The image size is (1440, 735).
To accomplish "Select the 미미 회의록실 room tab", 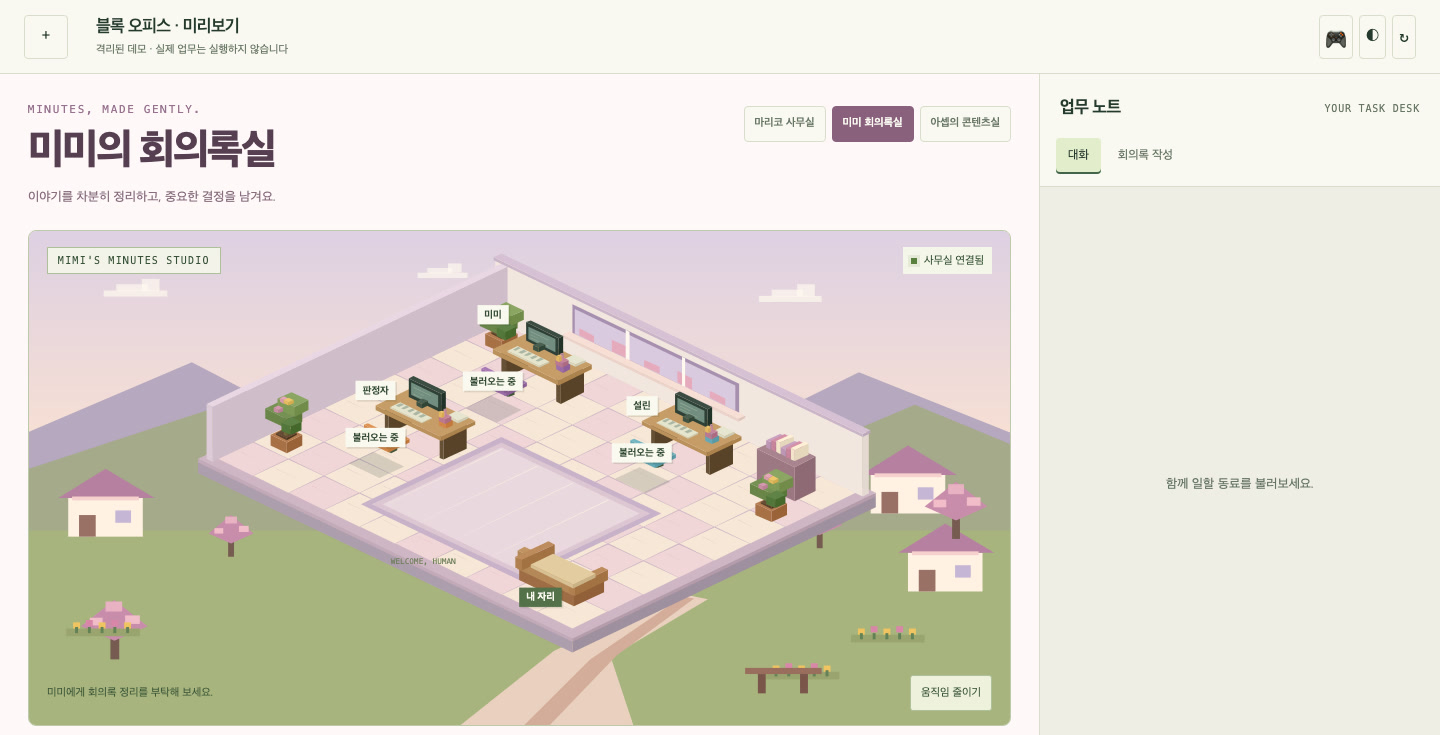I will [873, 124].
